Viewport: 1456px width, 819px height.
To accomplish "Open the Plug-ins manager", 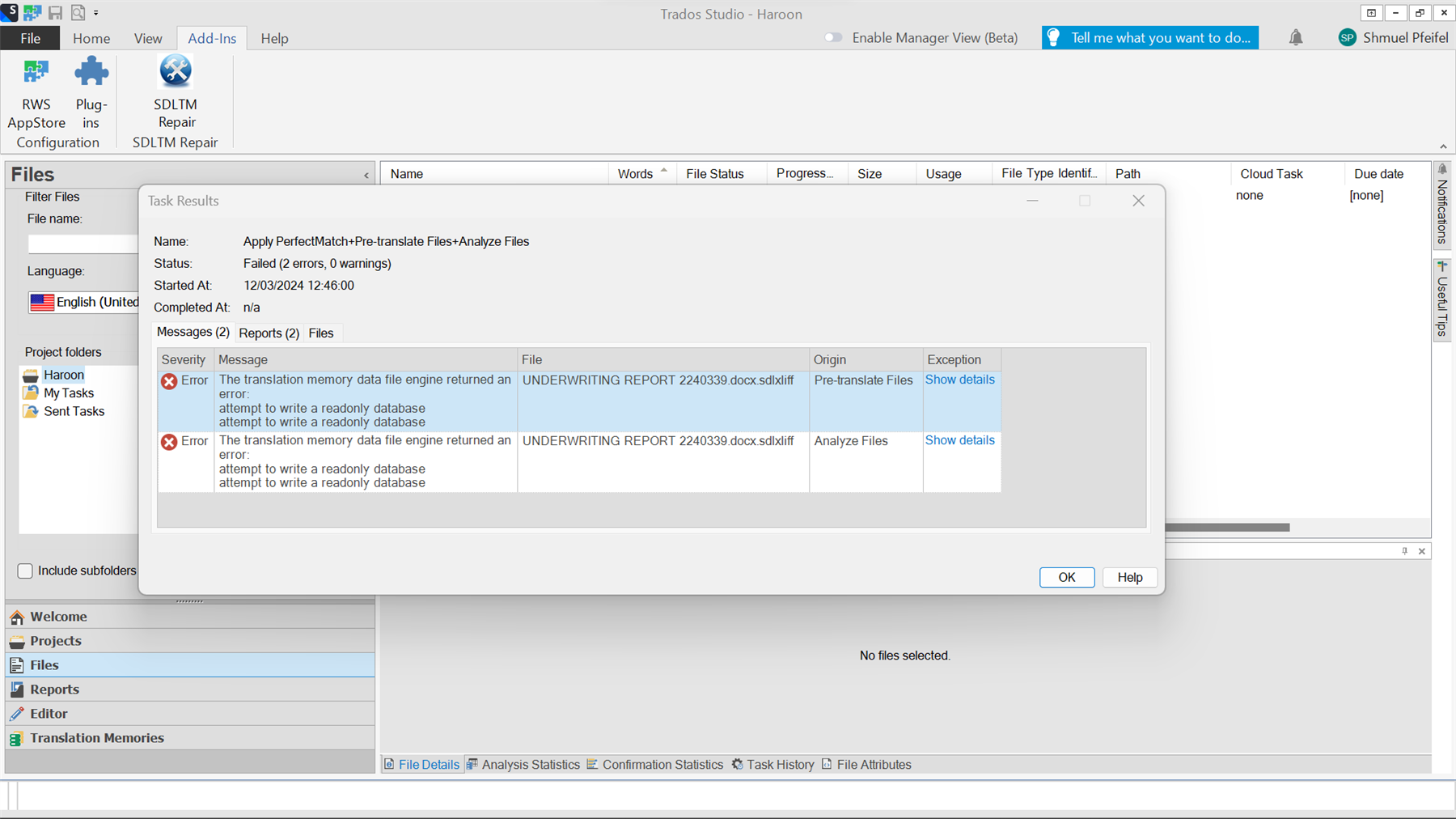I will point(91,93).
